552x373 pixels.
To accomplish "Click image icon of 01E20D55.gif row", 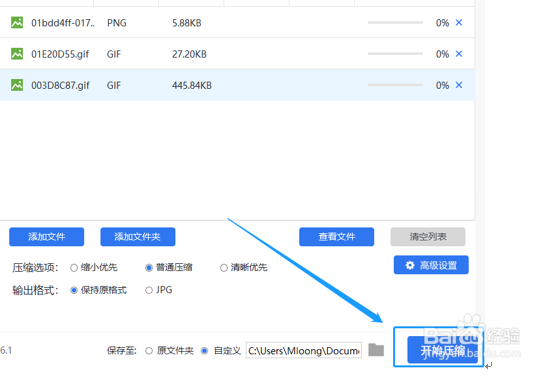I will pyautogui.click(x=17, y=54).
